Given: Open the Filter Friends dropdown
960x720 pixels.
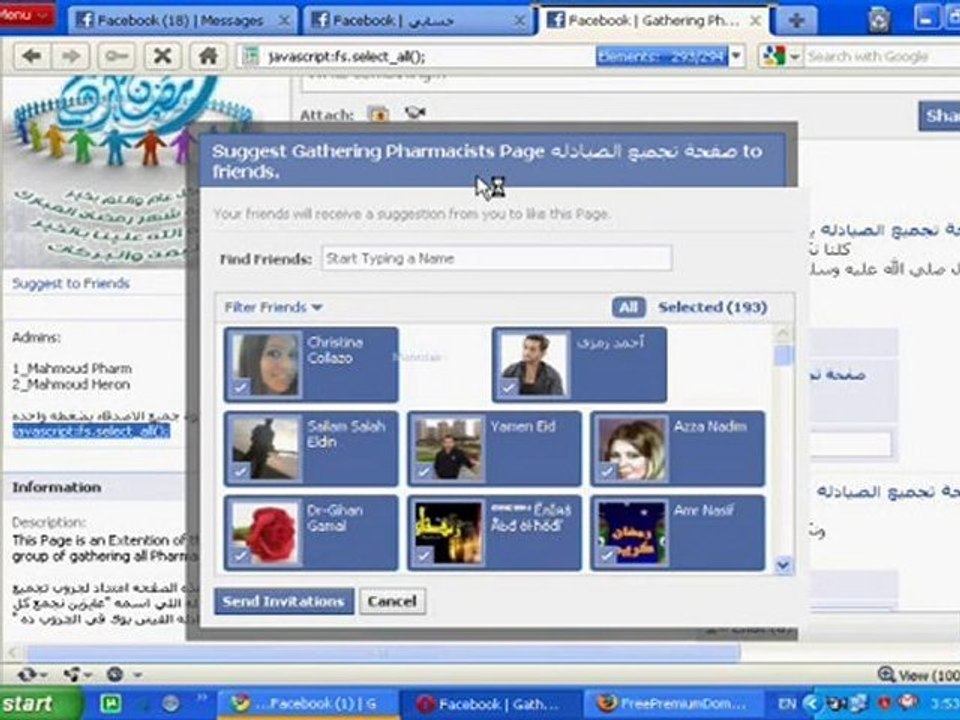Looking at the screenshot, I should point(273,307).
